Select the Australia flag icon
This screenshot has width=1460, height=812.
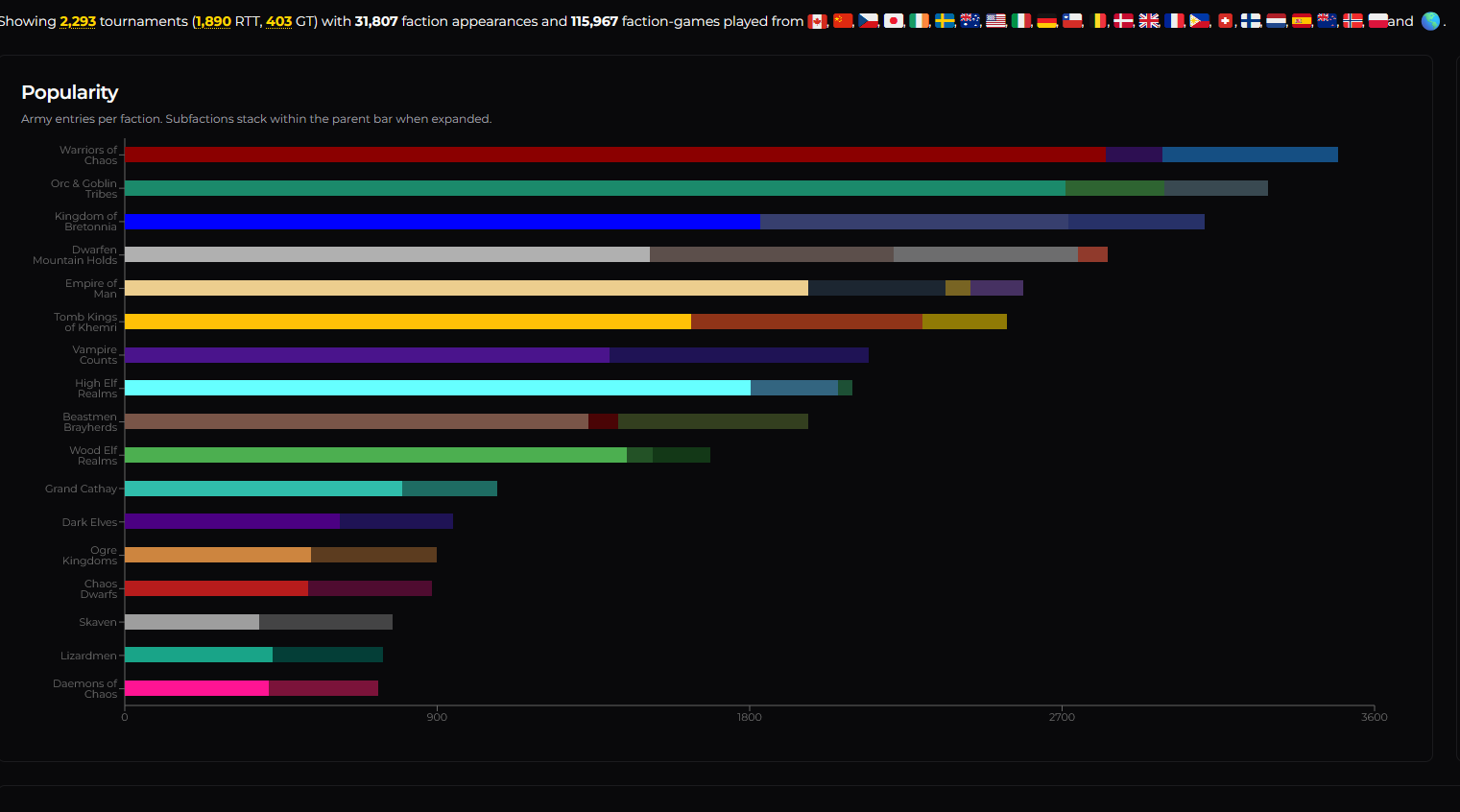pyautogui.click(x=970, y=21)
